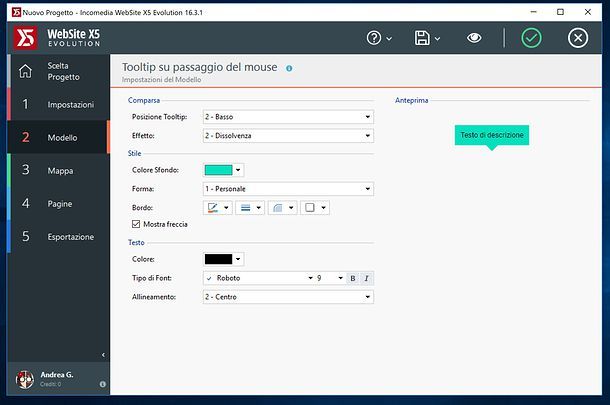Screen dimensions: 610x405
Task: Click the black text Colore swatch
Action: 218,259
